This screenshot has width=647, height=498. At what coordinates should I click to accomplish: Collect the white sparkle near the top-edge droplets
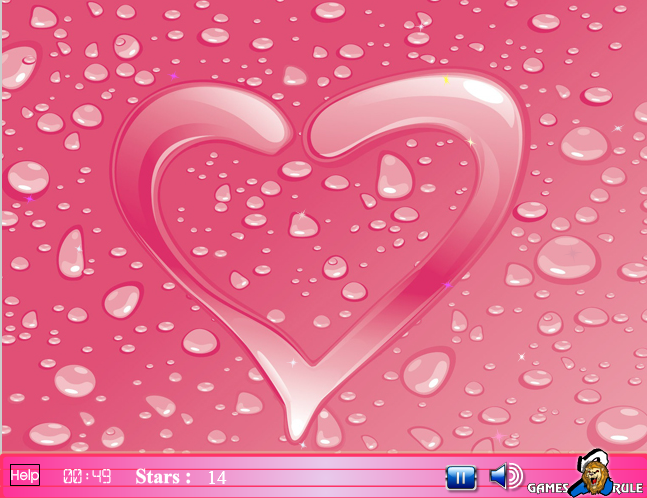(421, 27)
